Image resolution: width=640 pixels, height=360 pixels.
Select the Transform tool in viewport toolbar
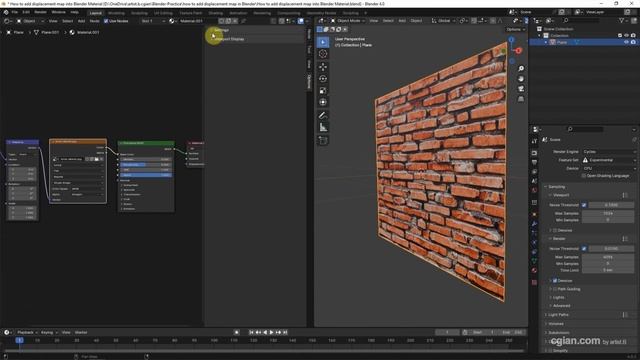[323, 102]
